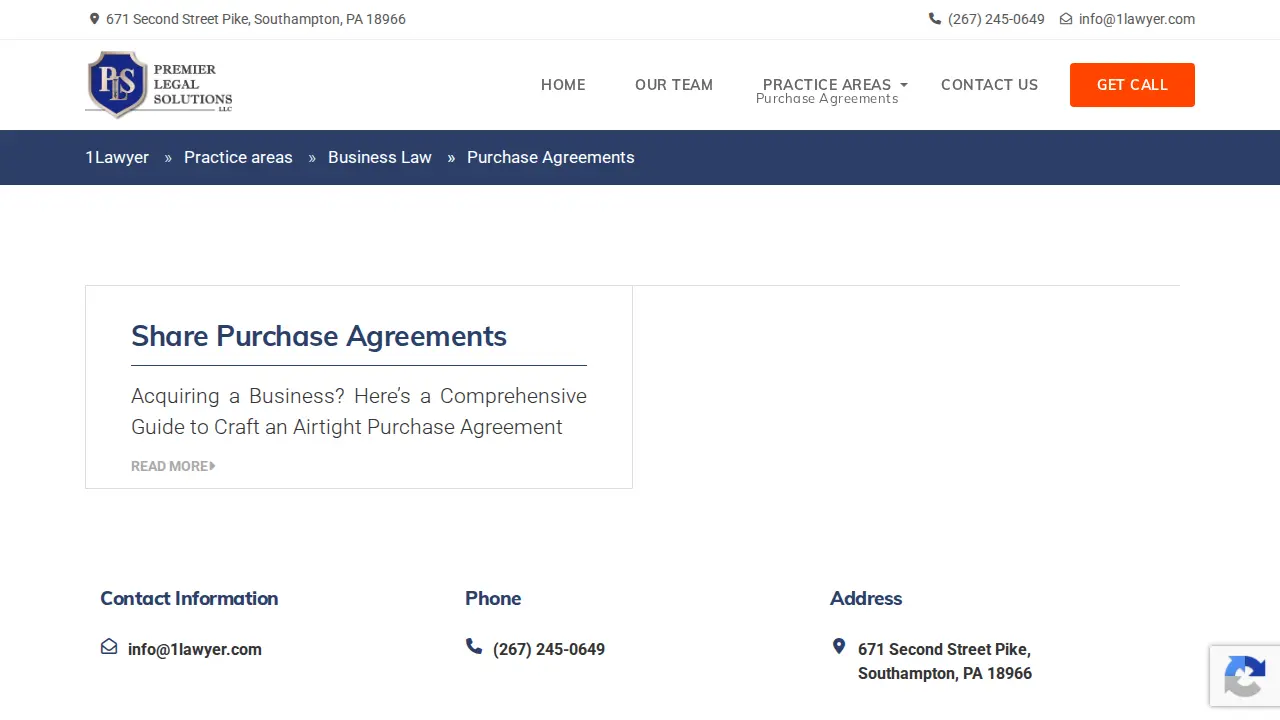Click the Purchase Agreements submenu text under nav
Screen dimensions: 1280x720
point(827,99)
